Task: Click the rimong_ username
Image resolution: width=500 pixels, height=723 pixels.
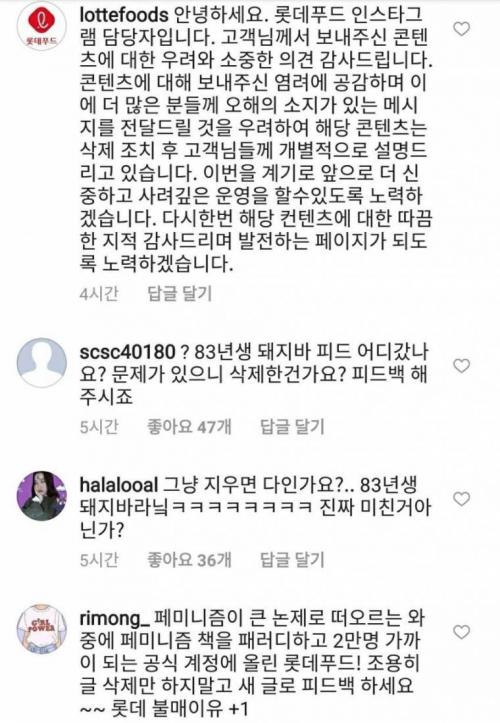Action: point(114,619)
